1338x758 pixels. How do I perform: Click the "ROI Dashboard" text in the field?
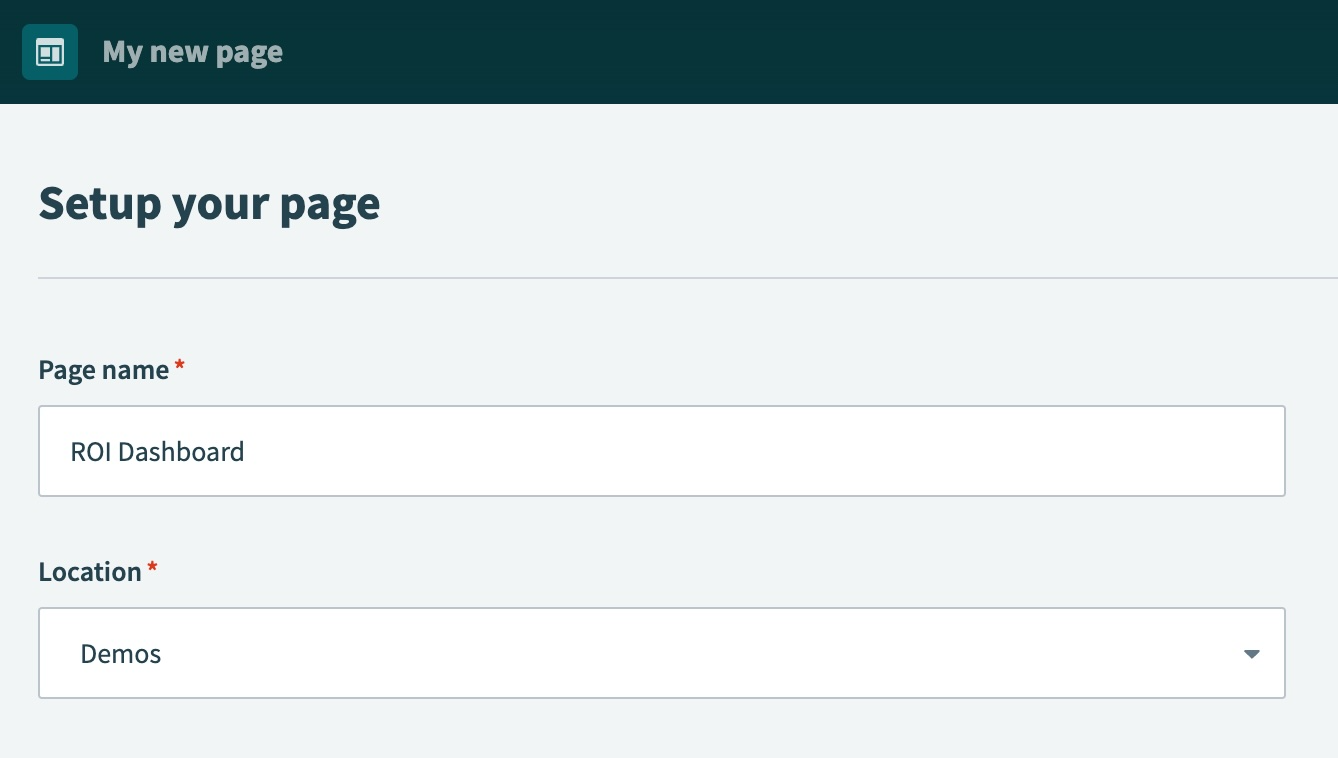157,452
